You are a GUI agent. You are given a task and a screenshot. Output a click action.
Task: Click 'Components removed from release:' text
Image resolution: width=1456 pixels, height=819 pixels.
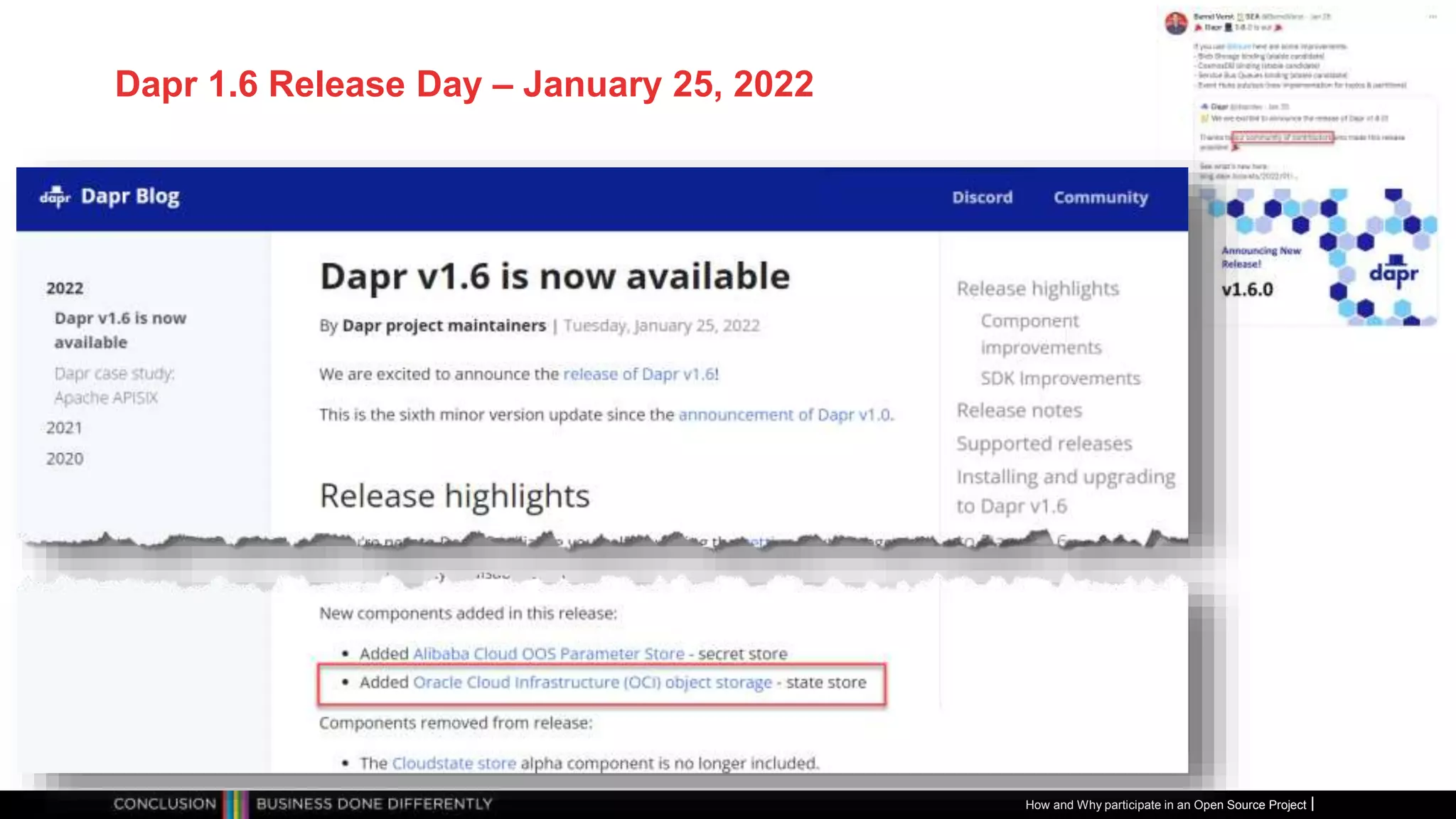[456, 723]
